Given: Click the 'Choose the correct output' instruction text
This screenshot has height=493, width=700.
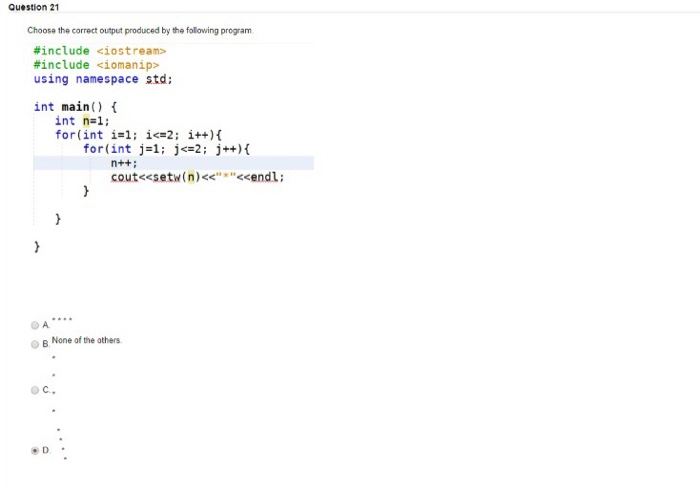Looking at the screenshot, I should click(140, 30).
